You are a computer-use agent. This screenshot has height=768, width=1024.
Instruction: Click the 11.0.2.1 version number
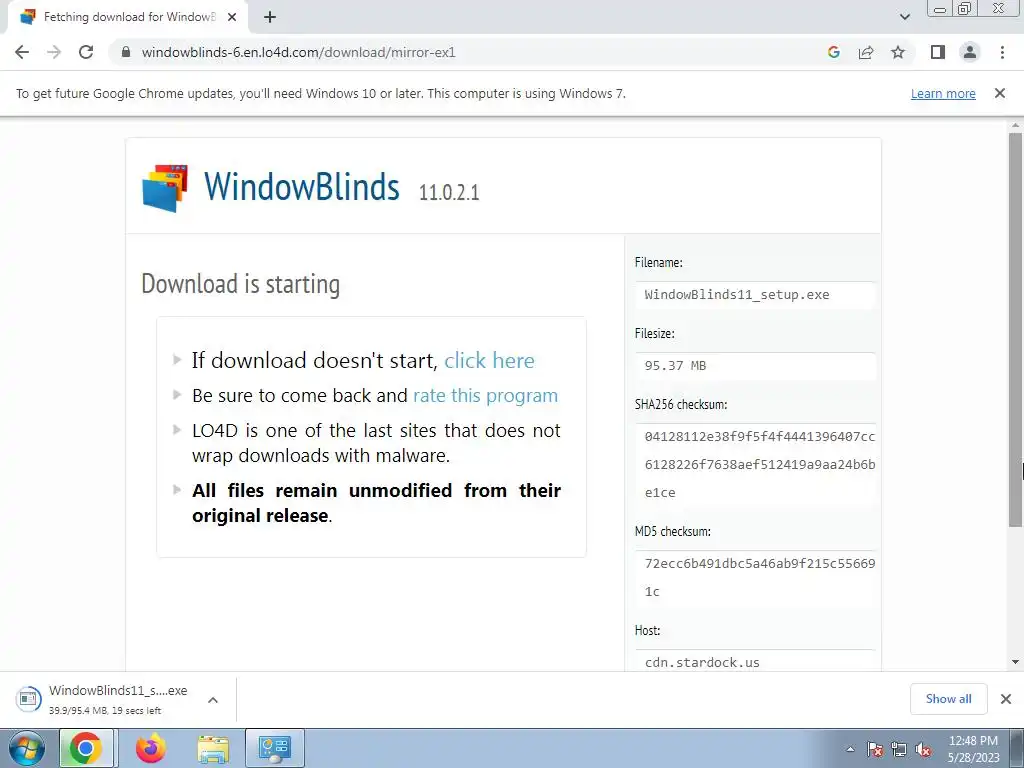tap(449, 192)
